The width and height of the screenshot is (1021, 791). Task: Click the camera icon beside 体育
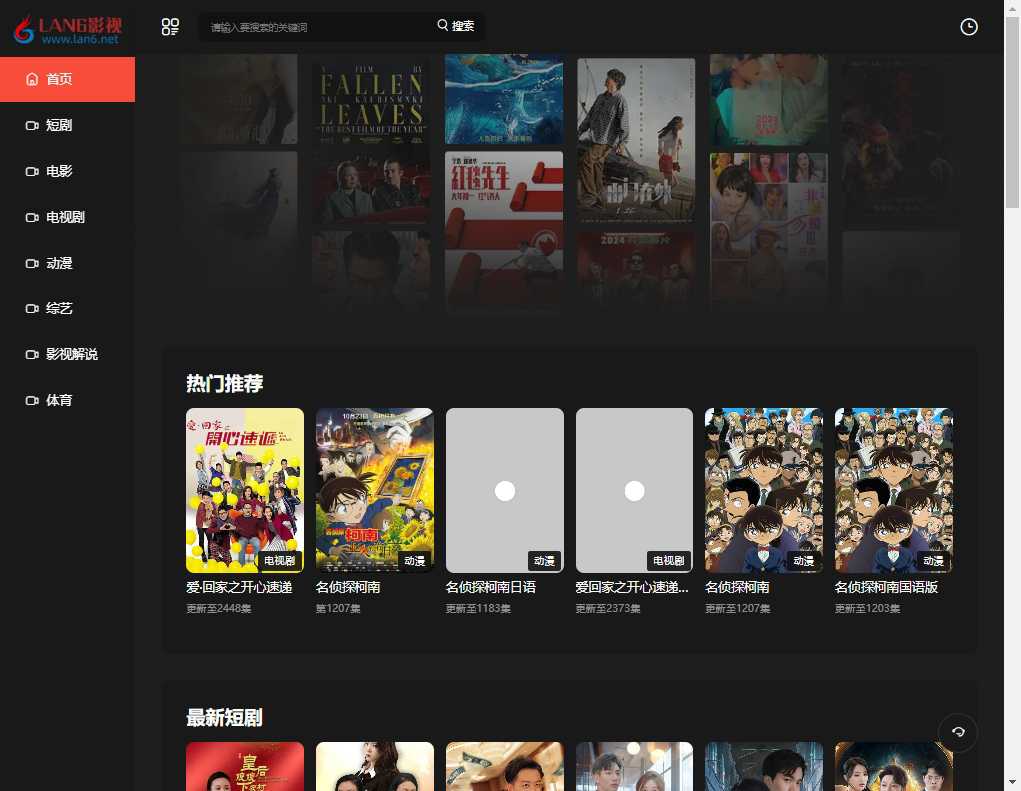pyautogui.click(x=32, y=400)
